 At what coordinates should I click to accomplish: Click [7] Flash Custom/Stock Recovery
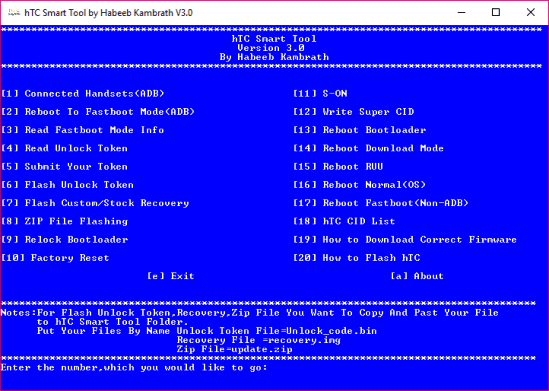coord(95,203)
